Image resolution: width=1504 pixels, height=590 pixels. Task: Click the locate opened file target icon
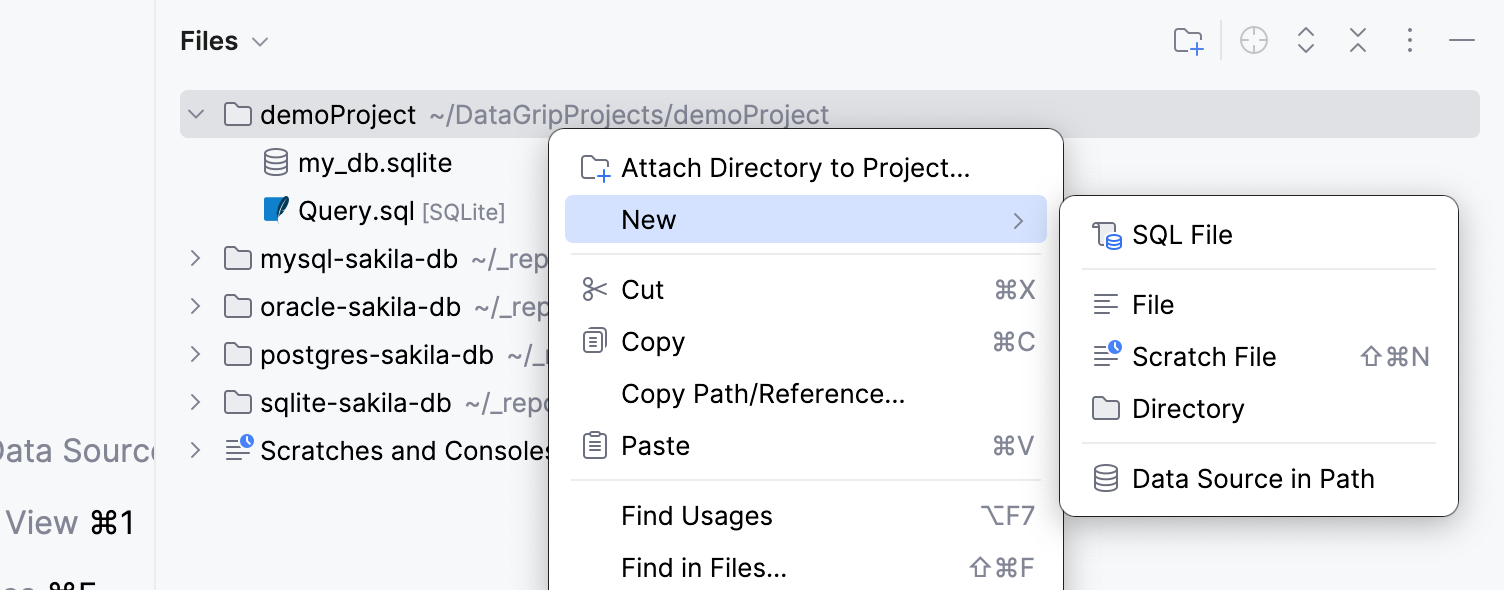(x=1253, y=40)
